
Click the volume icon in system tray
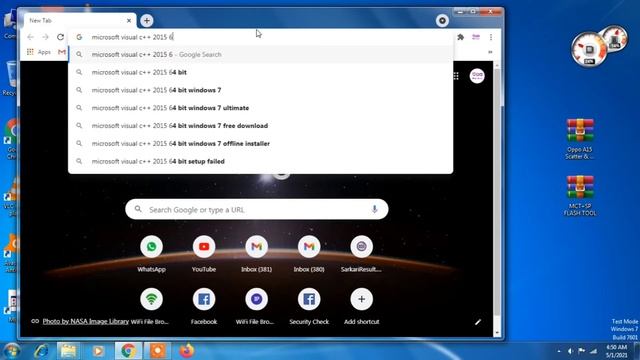click(x=570, y=351)
